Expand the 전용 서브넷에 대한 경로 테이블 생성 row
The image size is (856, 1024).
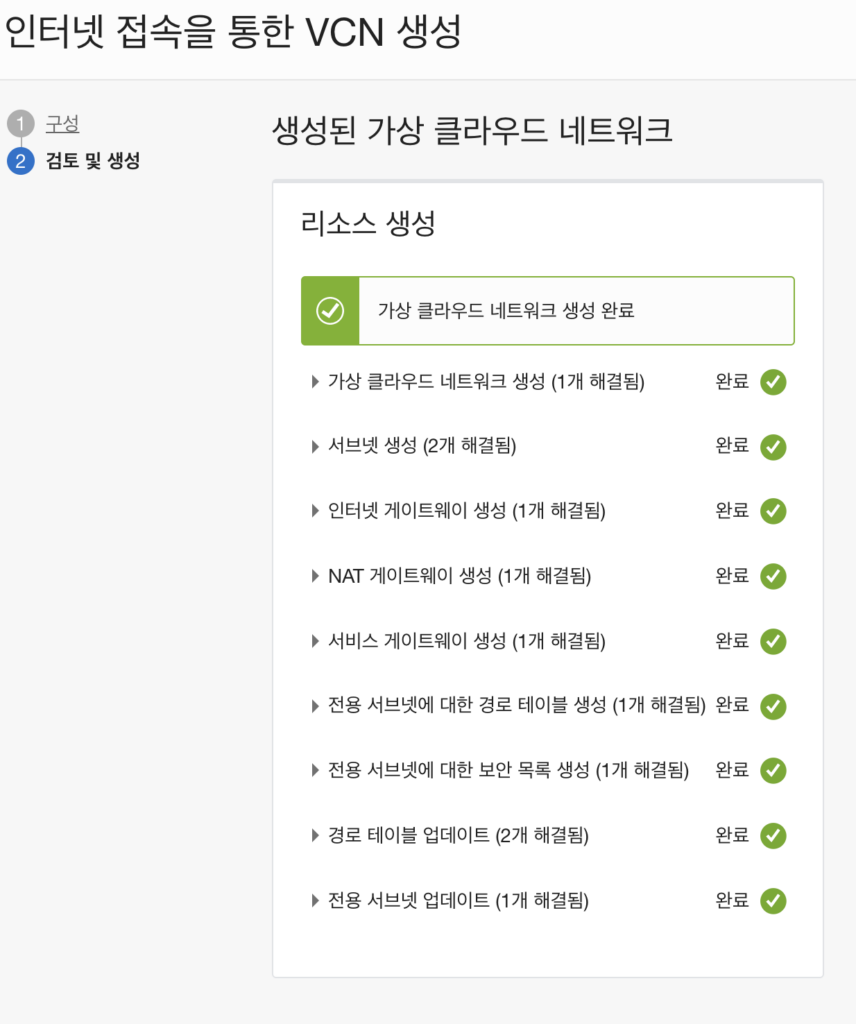click(x=315, y=706)
